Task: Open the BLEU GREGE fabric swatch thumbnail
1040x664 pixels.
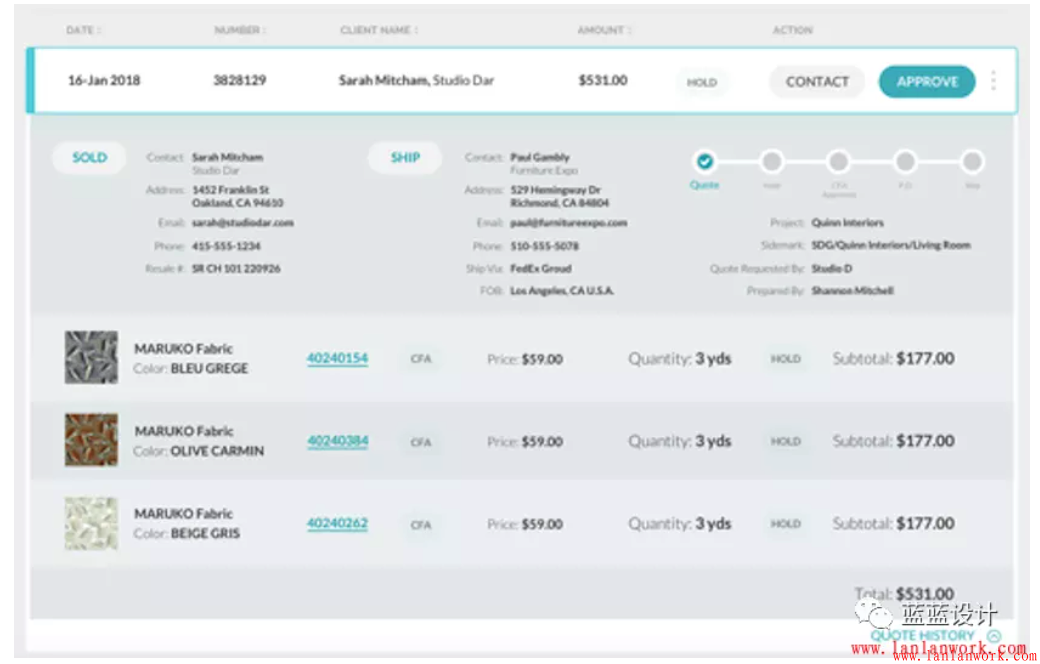Action: [x=91, y=358]
